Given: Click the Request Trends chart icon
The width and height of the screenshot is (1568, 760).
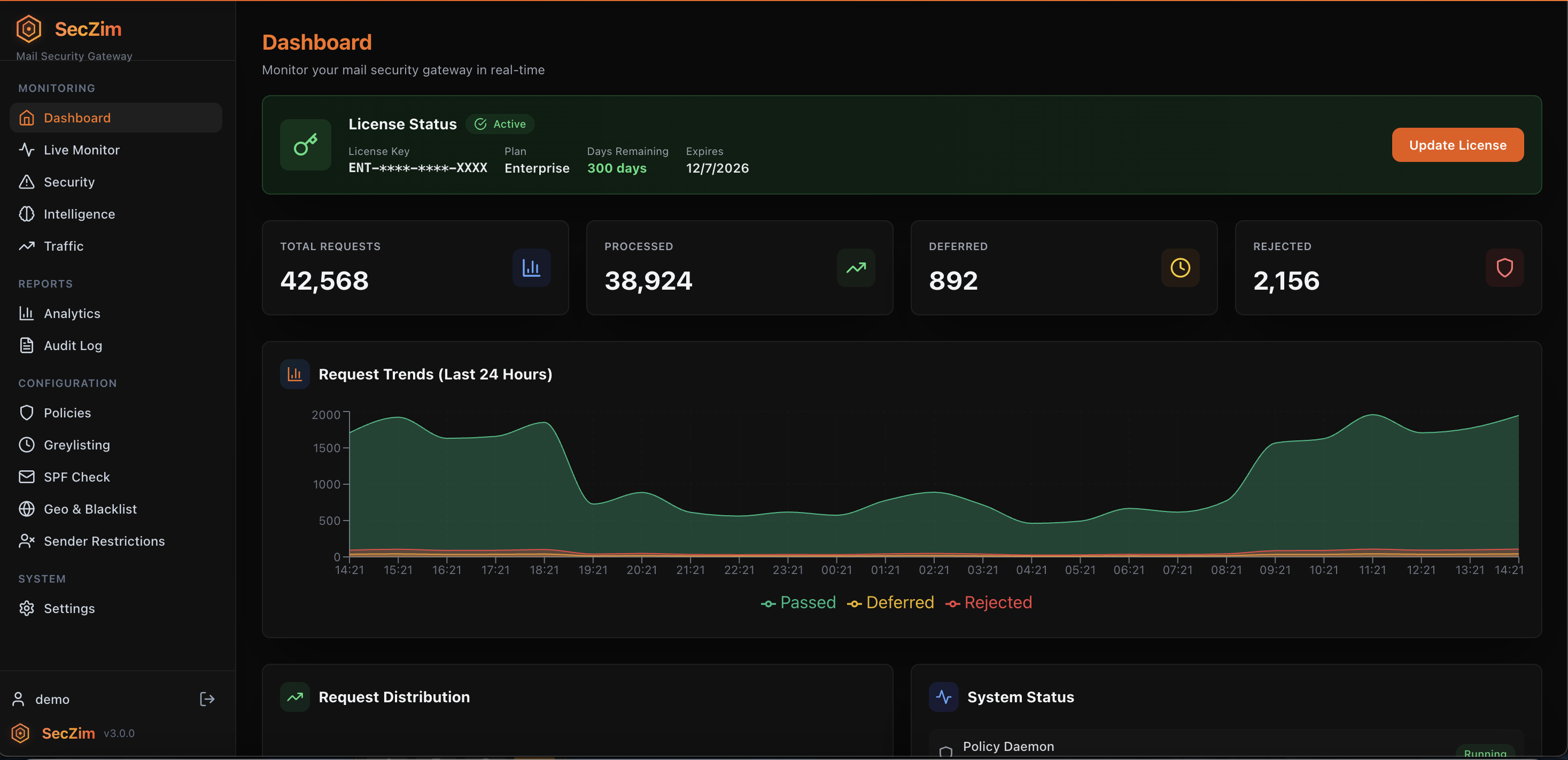Looking at the screenshot, I should click(294, 374).
